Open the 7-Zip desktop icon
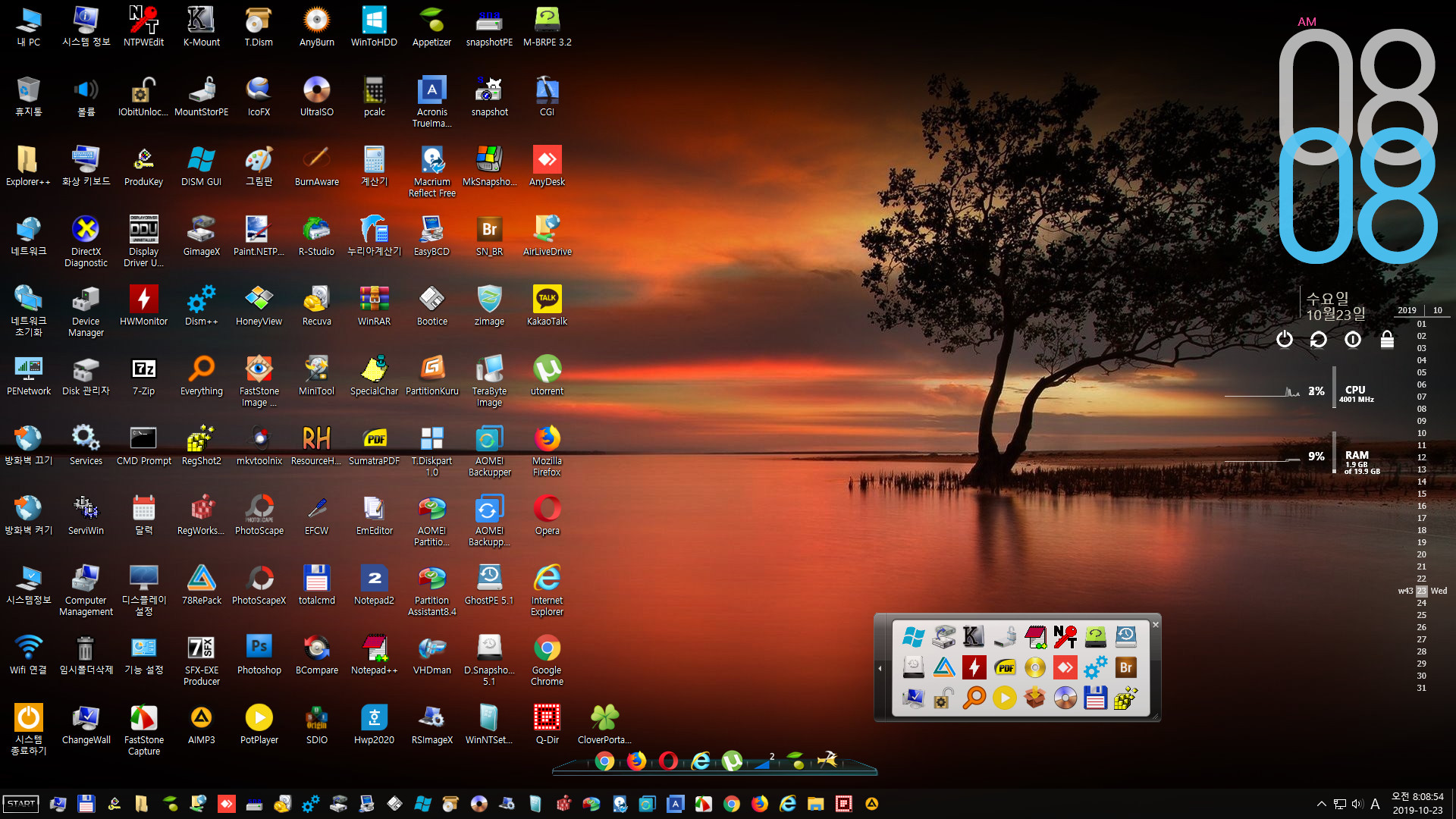The image size is (1456, 819). coord(143,375)
